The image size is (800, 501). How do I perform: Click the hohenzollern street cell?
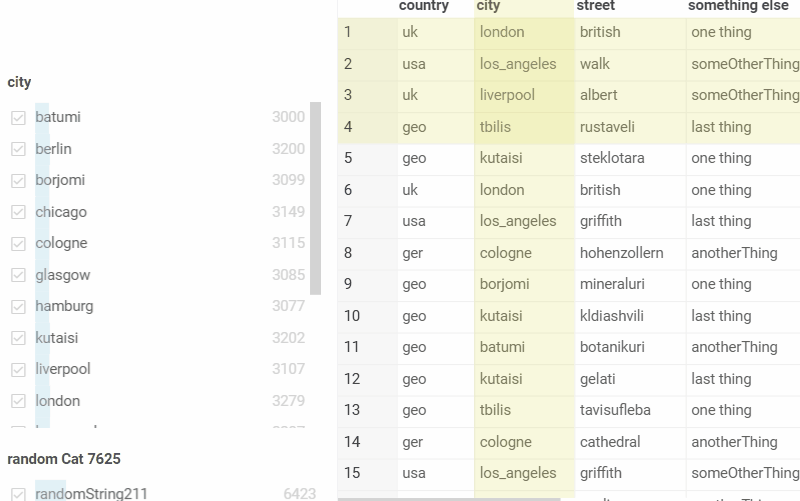pyautogui.click(x=621, y=253)
